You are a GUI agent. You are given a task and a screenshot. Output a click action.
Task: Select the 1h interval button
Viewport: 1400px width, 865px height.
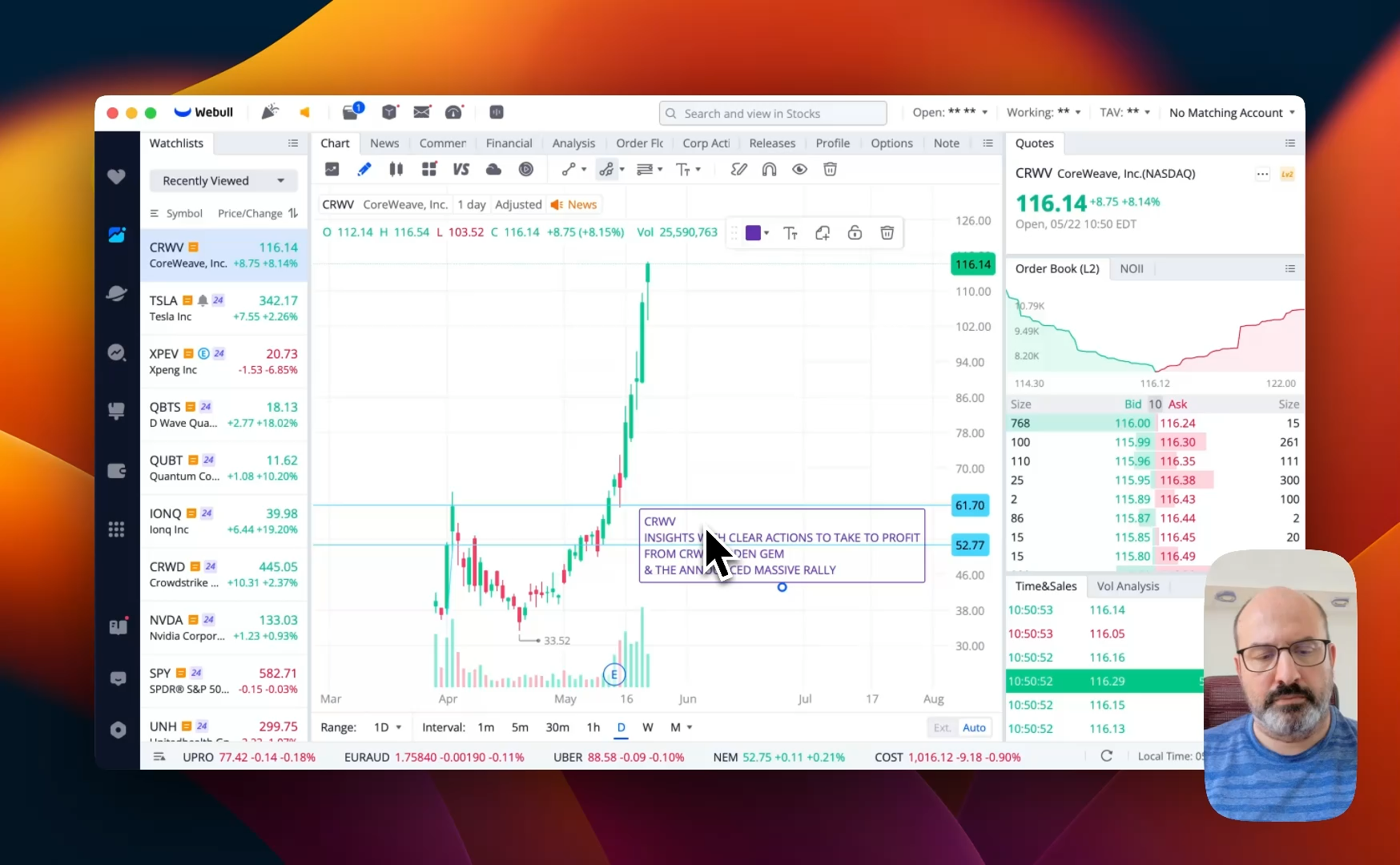tap(593, 727)
